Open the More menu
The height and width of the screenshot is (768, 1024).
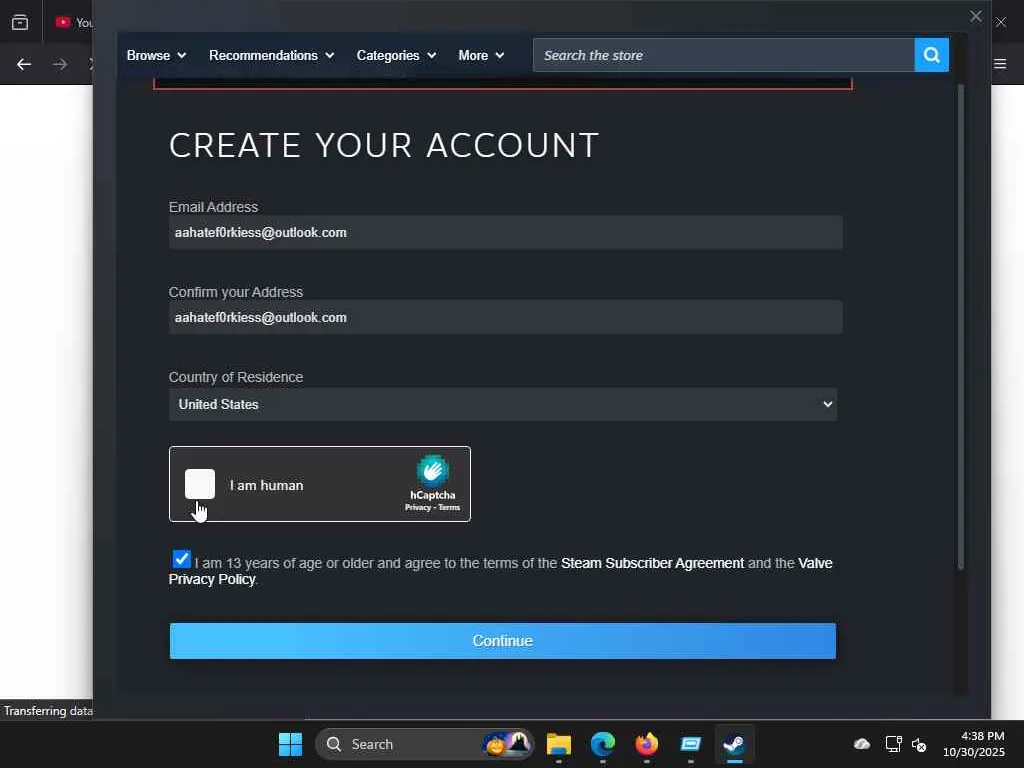481,56
